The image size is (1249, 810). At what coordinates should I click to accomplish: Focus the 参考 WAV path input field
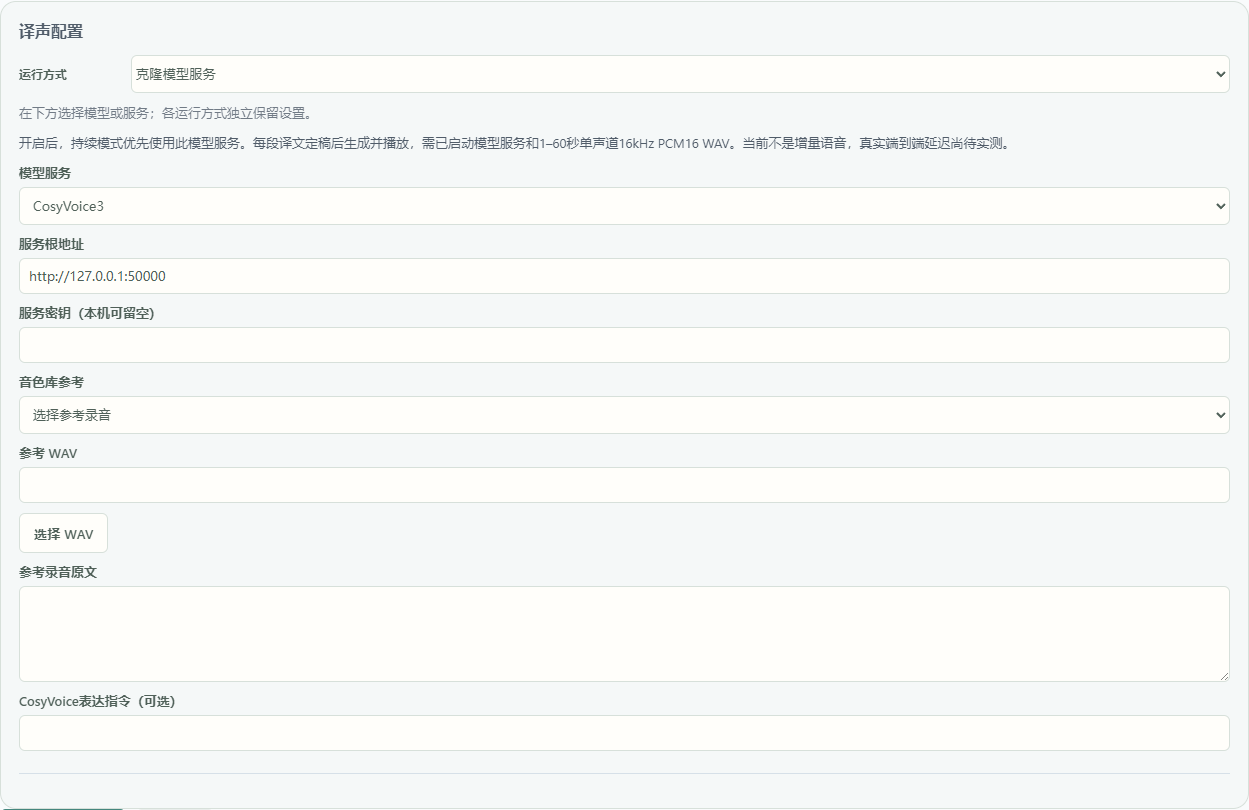624,485
